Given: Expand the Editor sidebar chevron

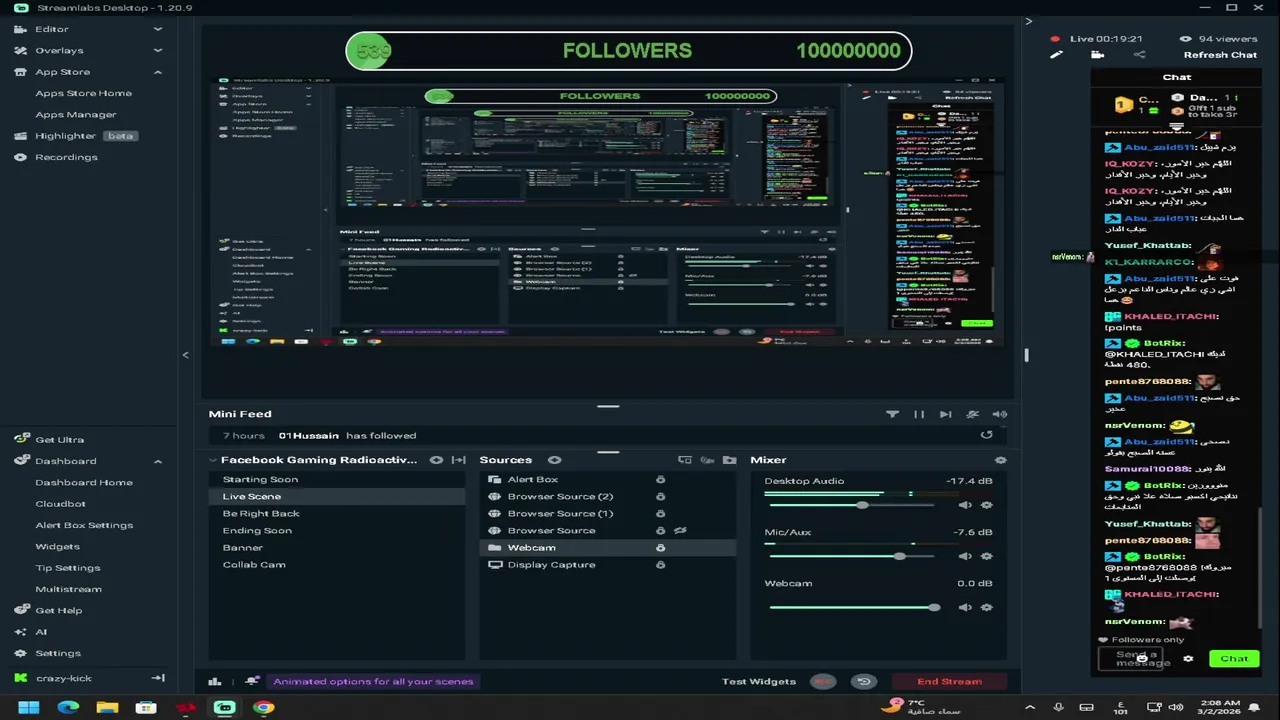Looking at the screenshot, I should pyautogui.click(x=158, y=29).
